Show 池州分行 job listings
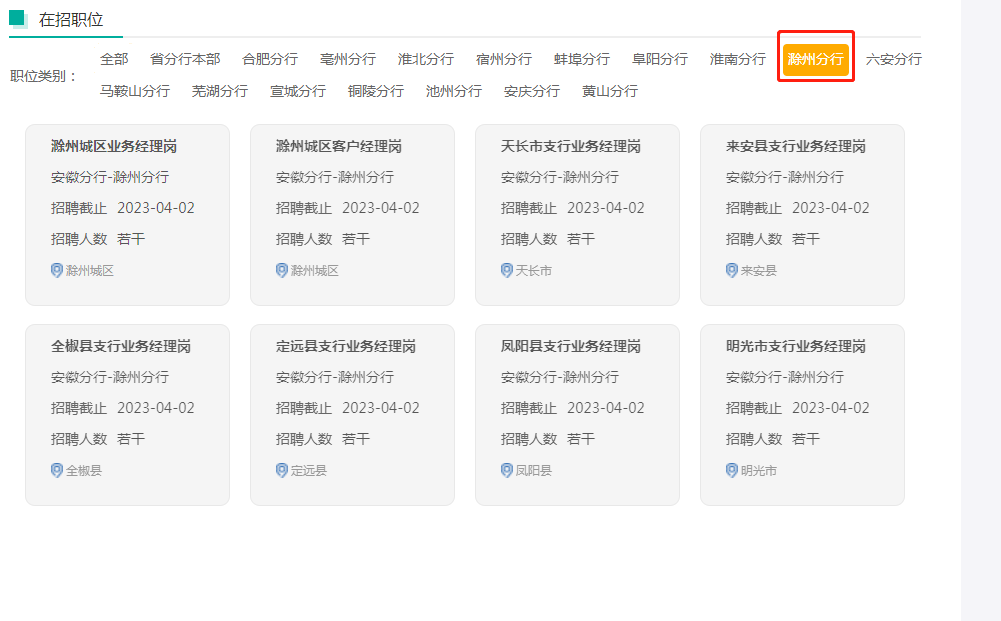This screenshot has width=1001, height=621. tap(454, 91)
